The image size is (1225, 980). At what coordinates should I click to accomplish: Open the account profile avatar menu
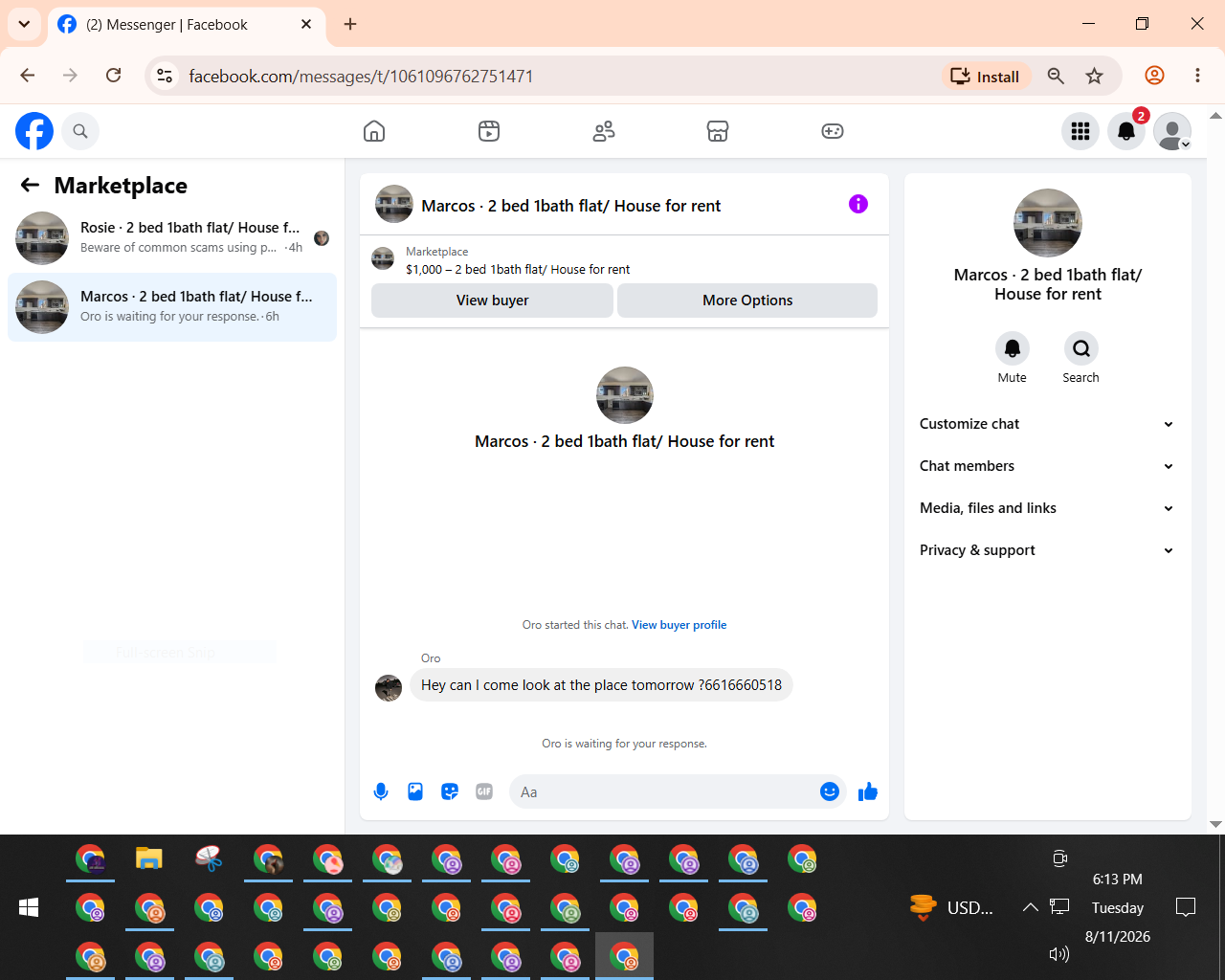pos(1172,131)
